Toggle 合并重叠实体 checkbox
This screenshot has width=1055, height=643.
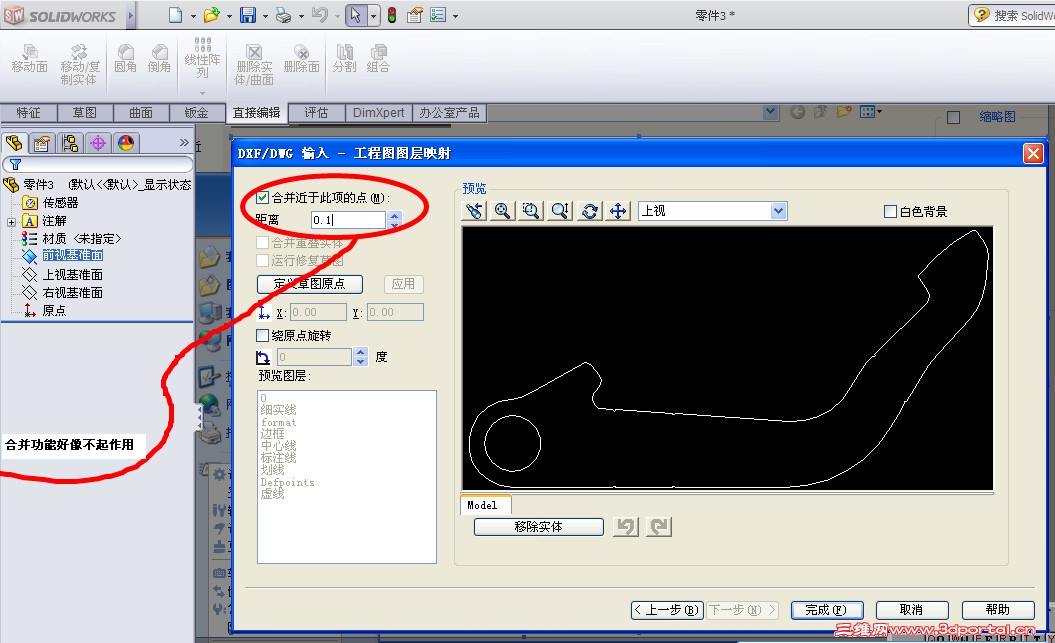coord(263,242)
